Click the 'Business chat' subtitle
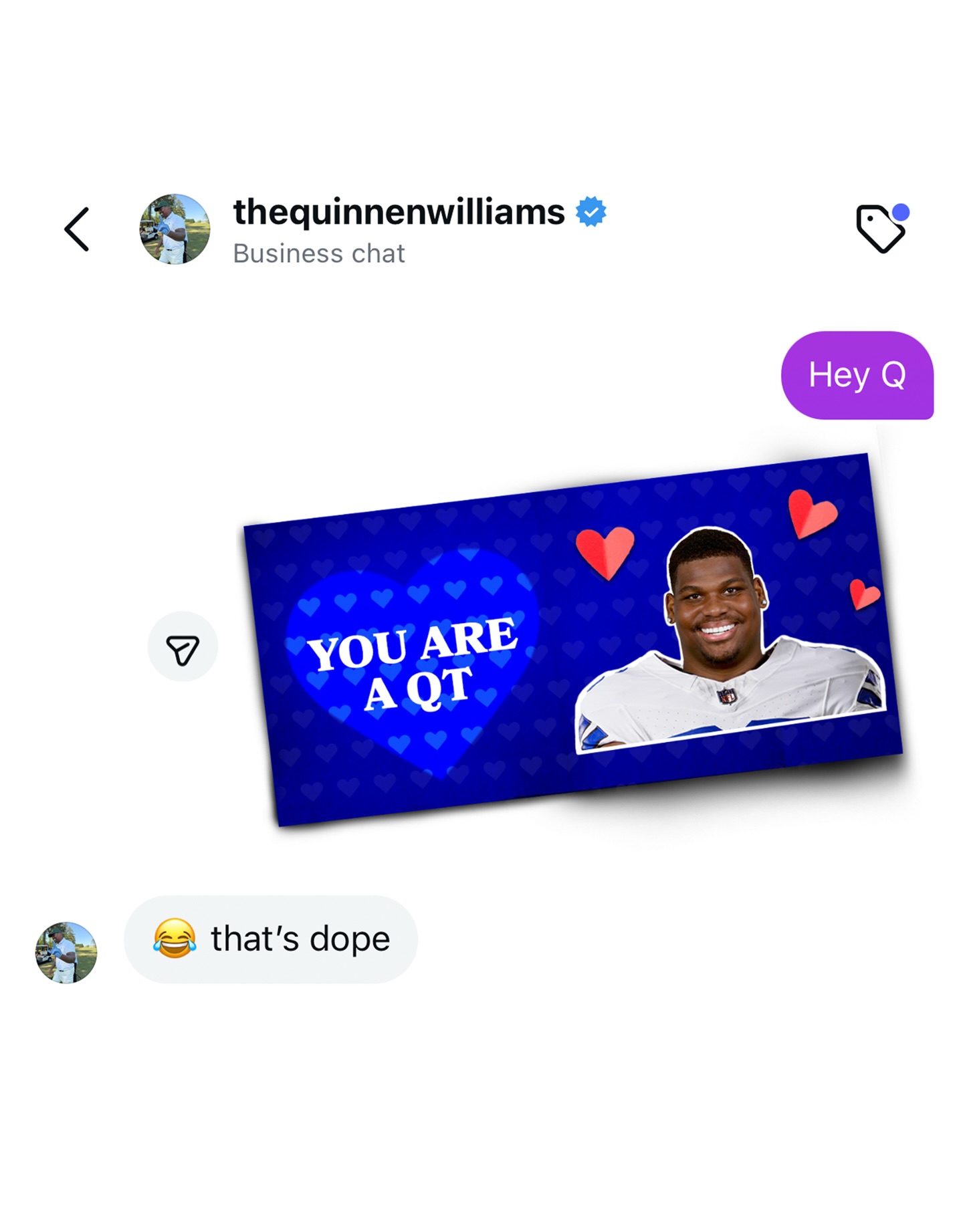The image size is (963, 1232). [319, 254]
